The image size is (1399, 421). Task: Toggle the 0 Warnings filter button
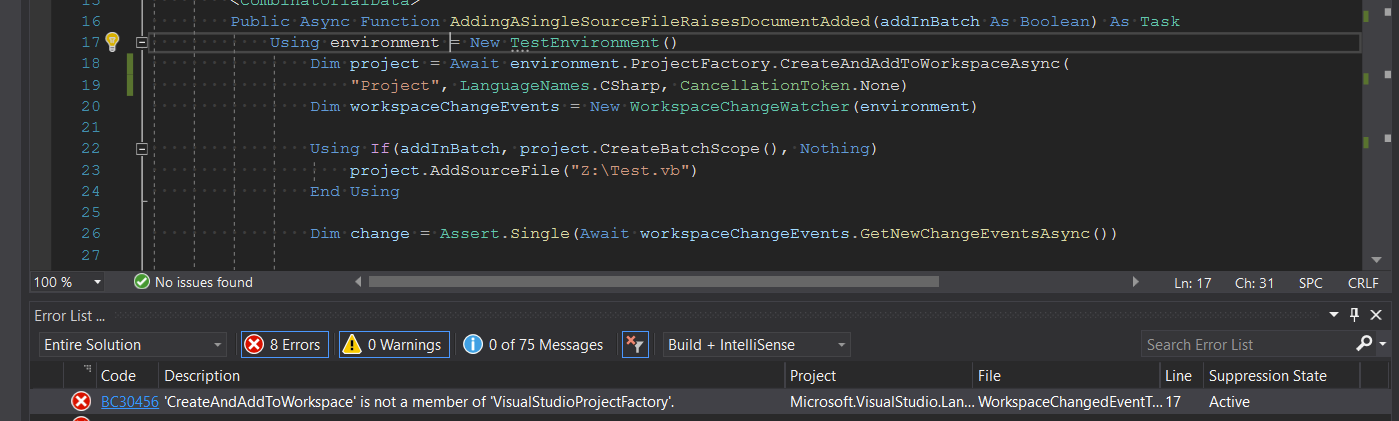(x=394, y=345)
